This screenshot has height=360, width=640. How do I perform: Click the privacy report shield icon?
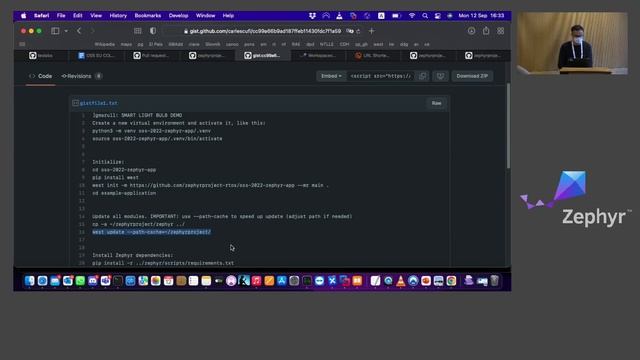click(153, 31)
